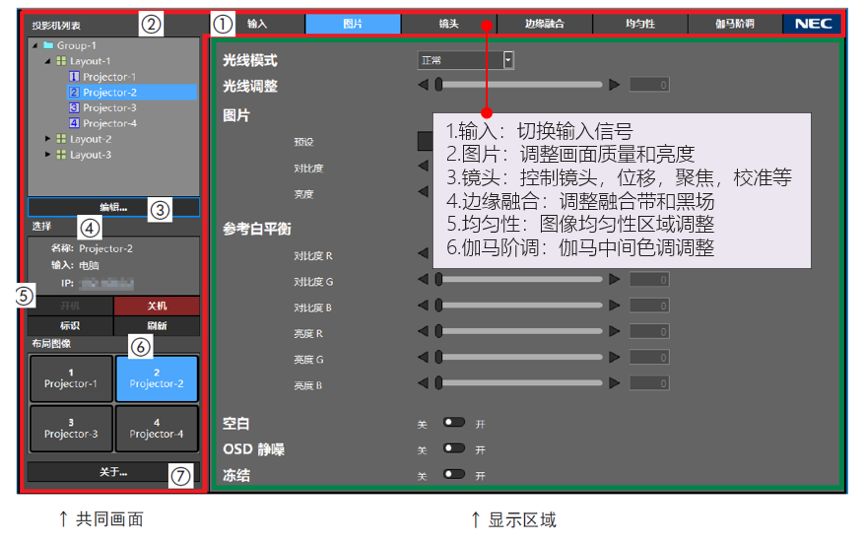Click the left arrow of the 亮度 B slider
The height and width of the screenshot is (545, 865).
[422, 383]
